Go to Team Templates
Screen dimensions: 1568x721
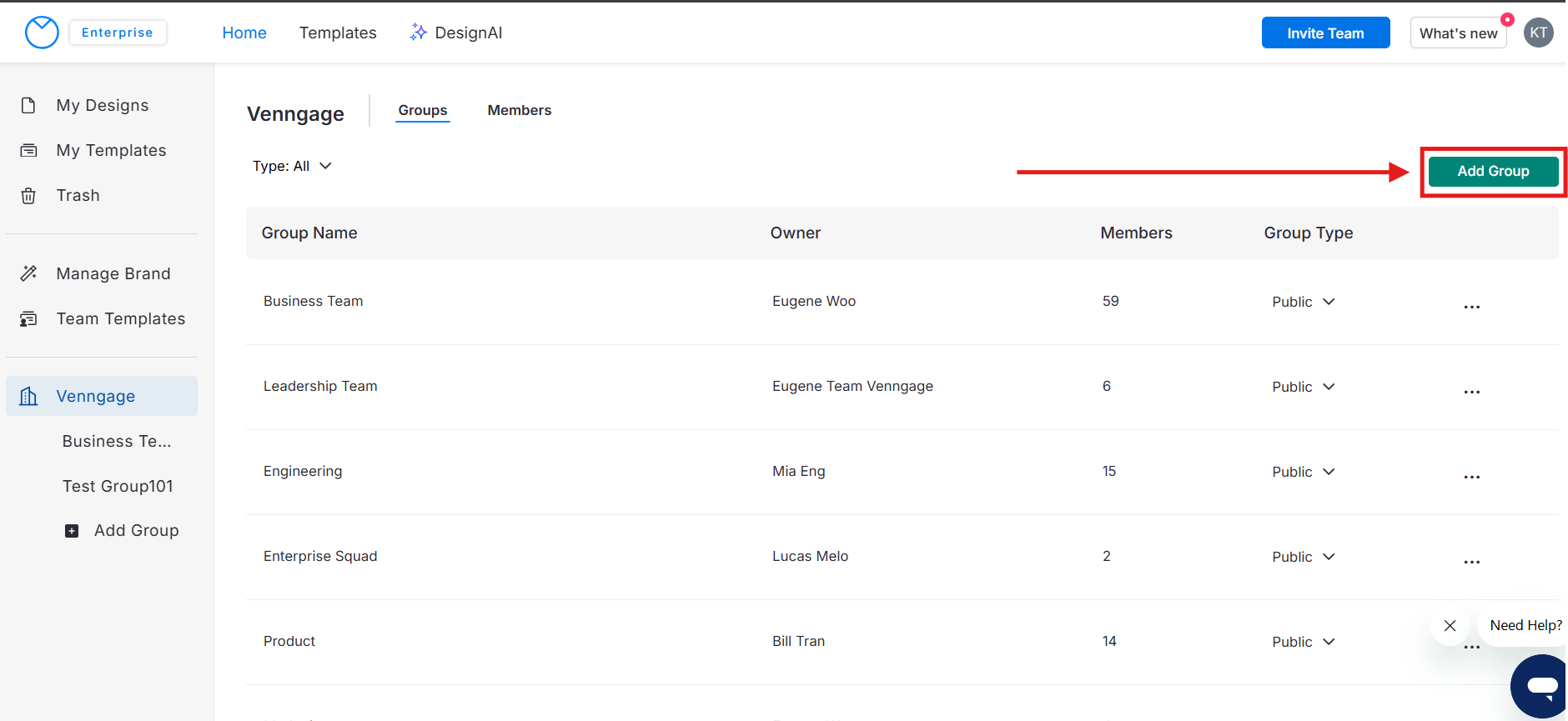tap(120, 318)
